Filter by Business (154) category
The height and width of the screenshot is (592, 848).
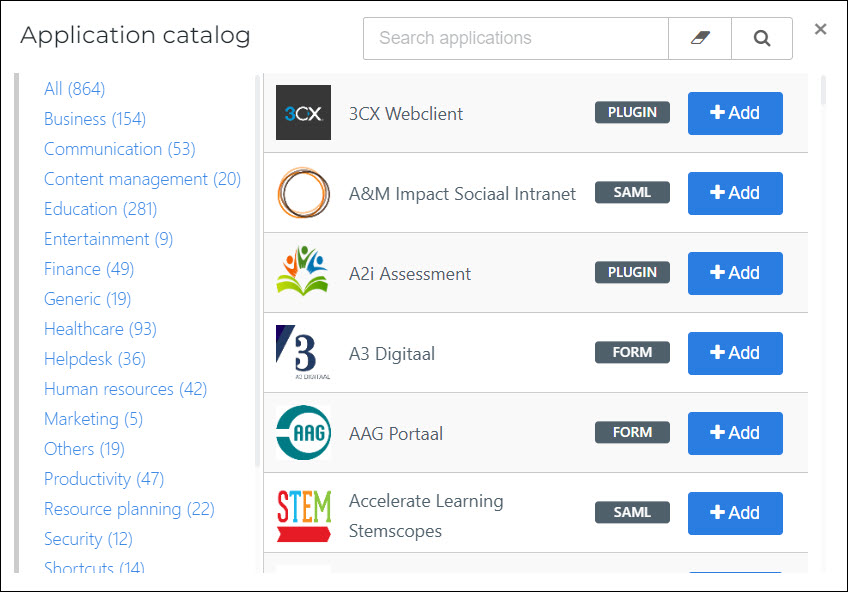(95, 119)
